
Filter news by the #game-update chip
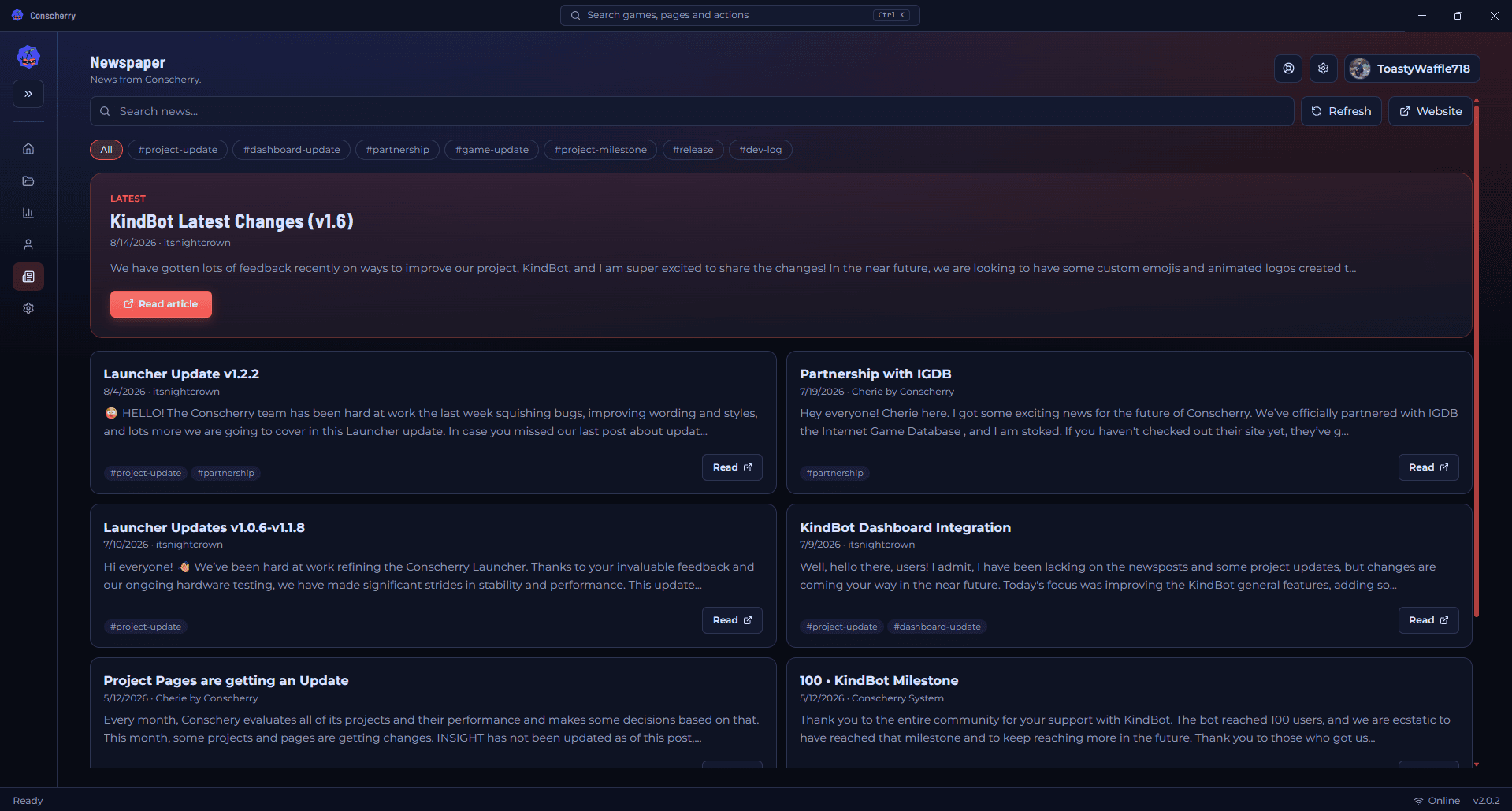[x=492, y=150]
